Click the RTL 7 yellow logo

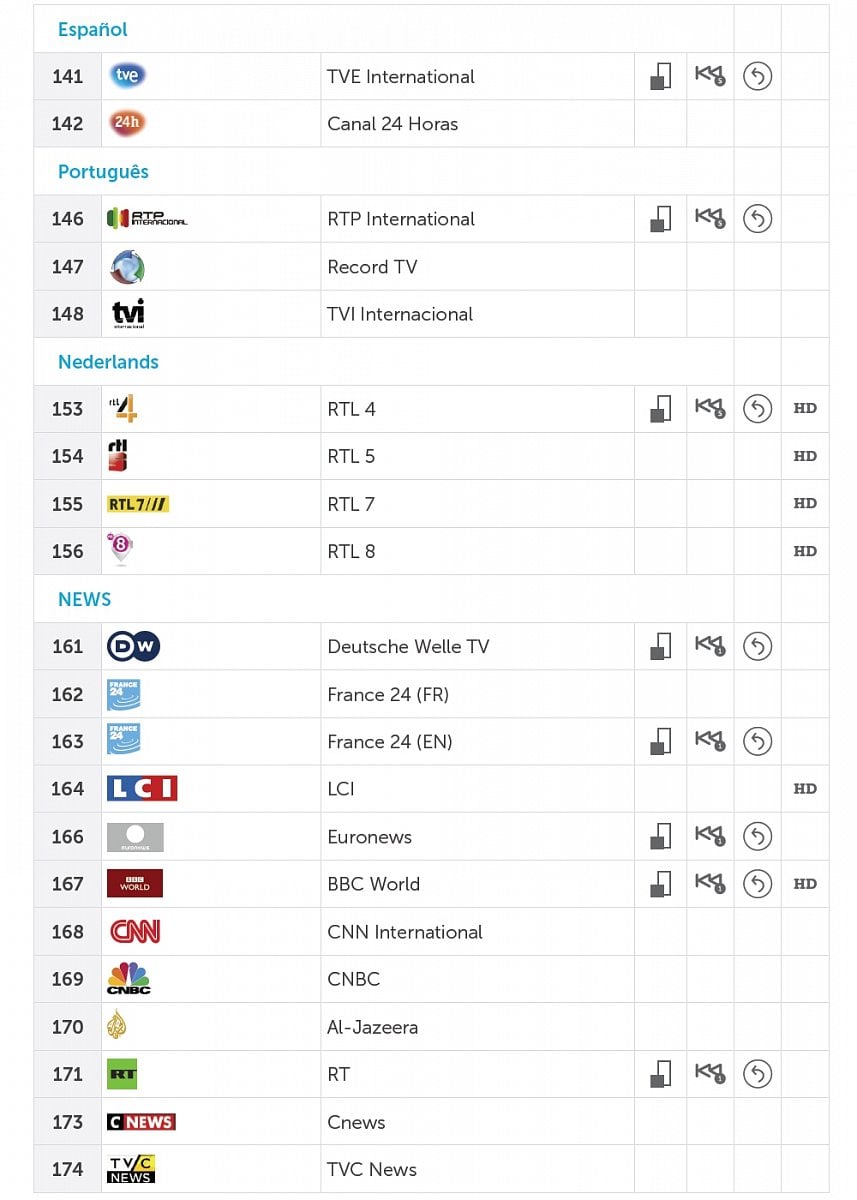138,504
